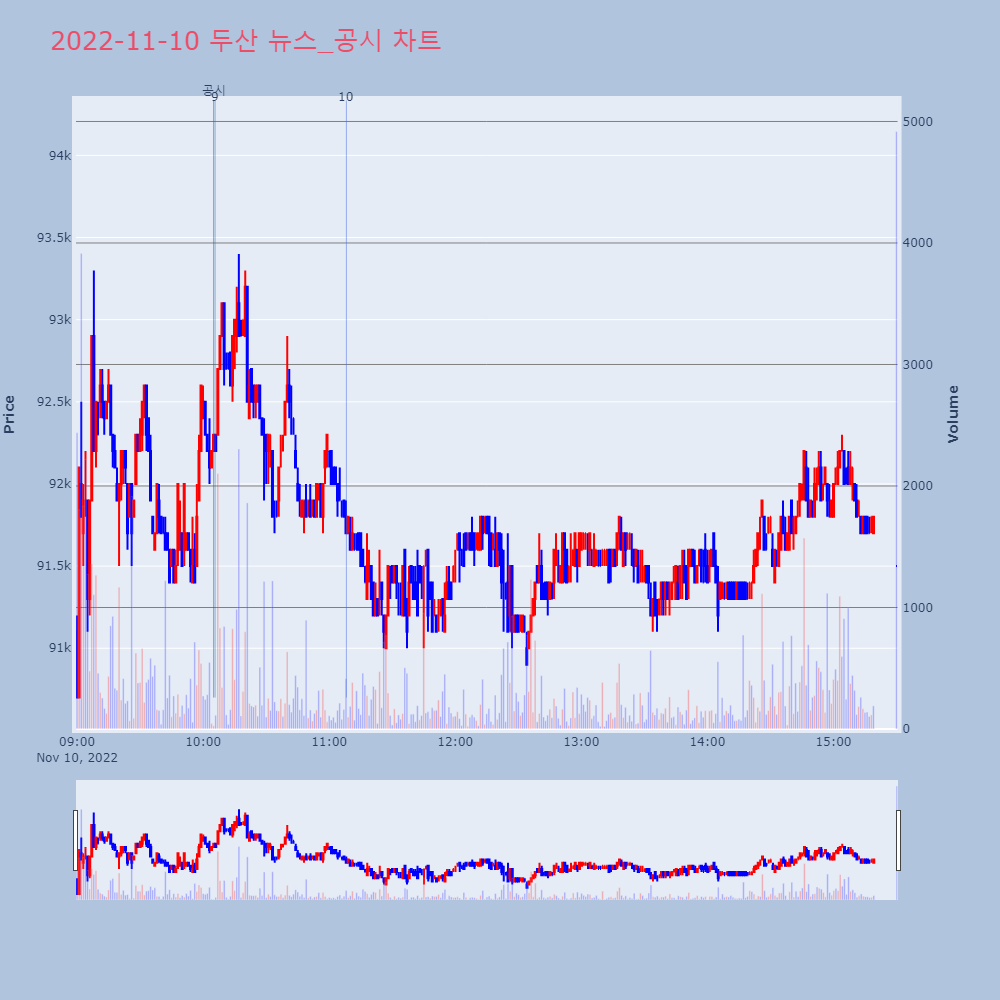Click the 3000 volume axis label

pyautogui.click(x=918, y=365)
